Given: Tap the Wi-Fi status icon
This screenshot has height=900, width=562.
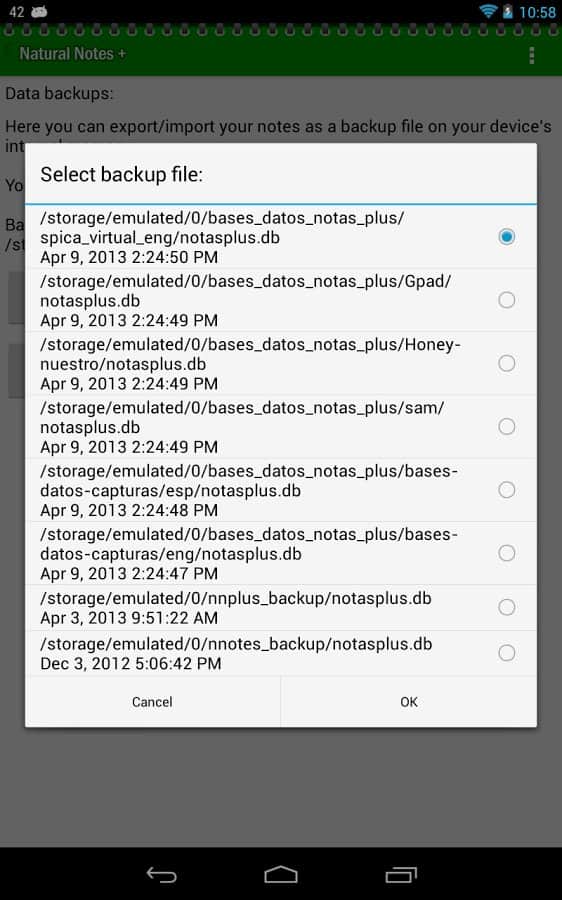Looking at the screenshot, I should click(x=489, y=11).
